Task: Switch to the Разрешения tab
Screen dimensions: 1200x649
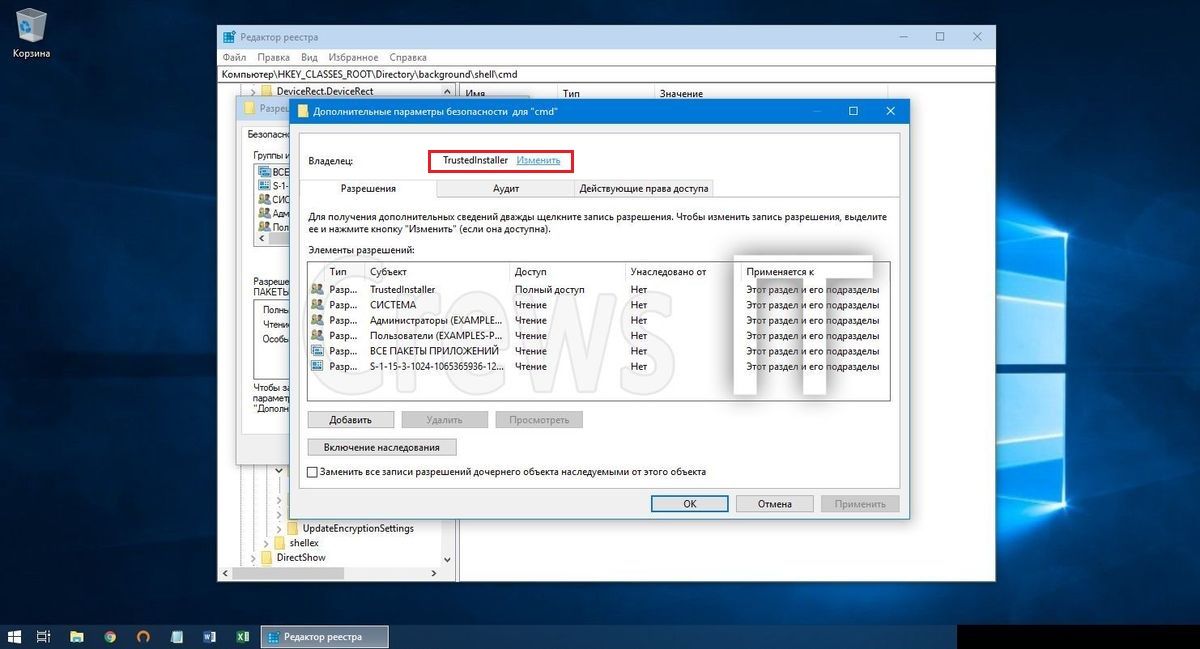Action: pos(368,188)
